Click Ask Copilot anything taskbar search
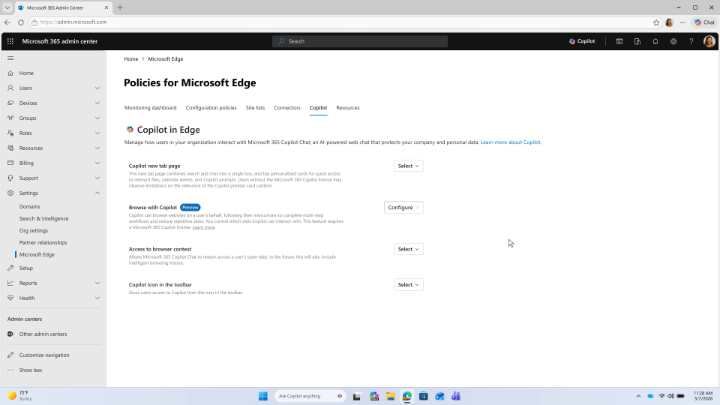Screen dimensions: 720x405 click(x=309, y=396)
